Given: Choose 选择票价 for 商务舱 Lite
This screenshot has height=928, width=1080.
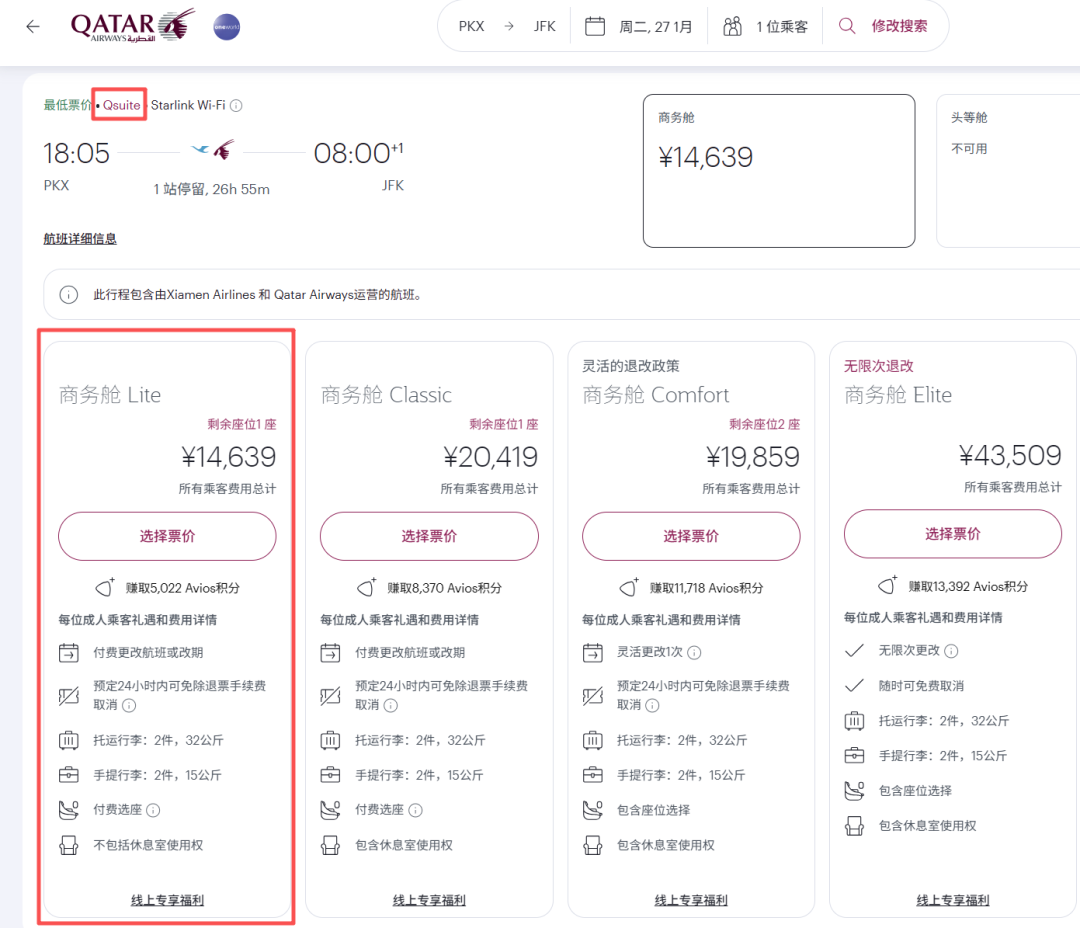Looking at the screenshot, I should [167, 537].
